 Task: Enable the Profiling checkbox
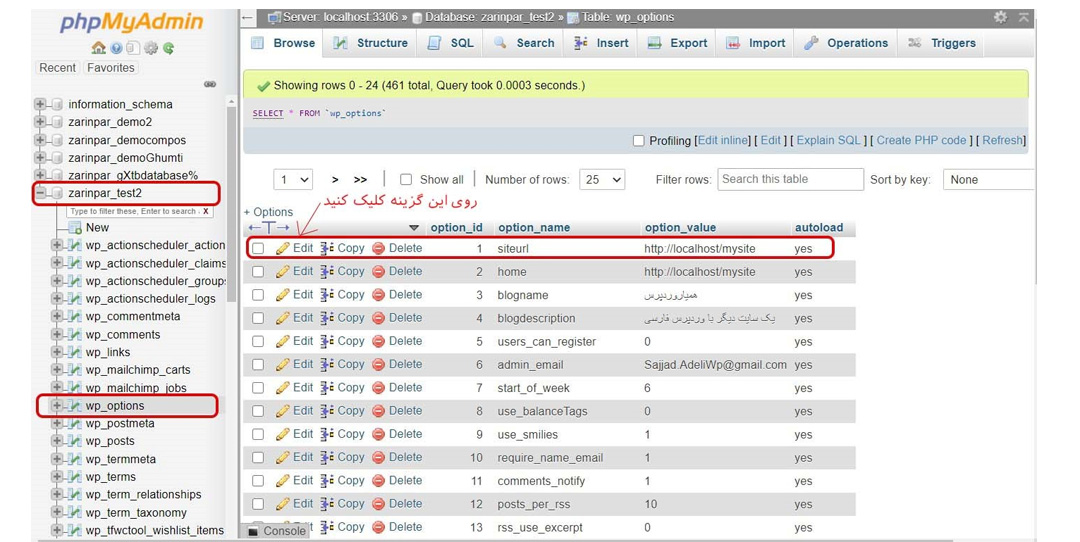tap(638, 140)
